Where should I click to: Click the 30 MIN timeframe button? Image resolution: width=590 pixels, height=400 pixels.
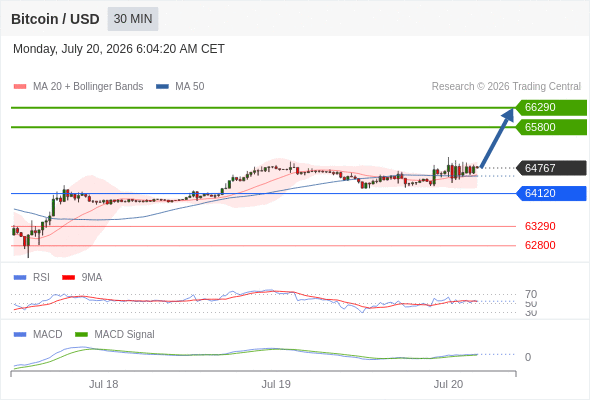[133, 19]
